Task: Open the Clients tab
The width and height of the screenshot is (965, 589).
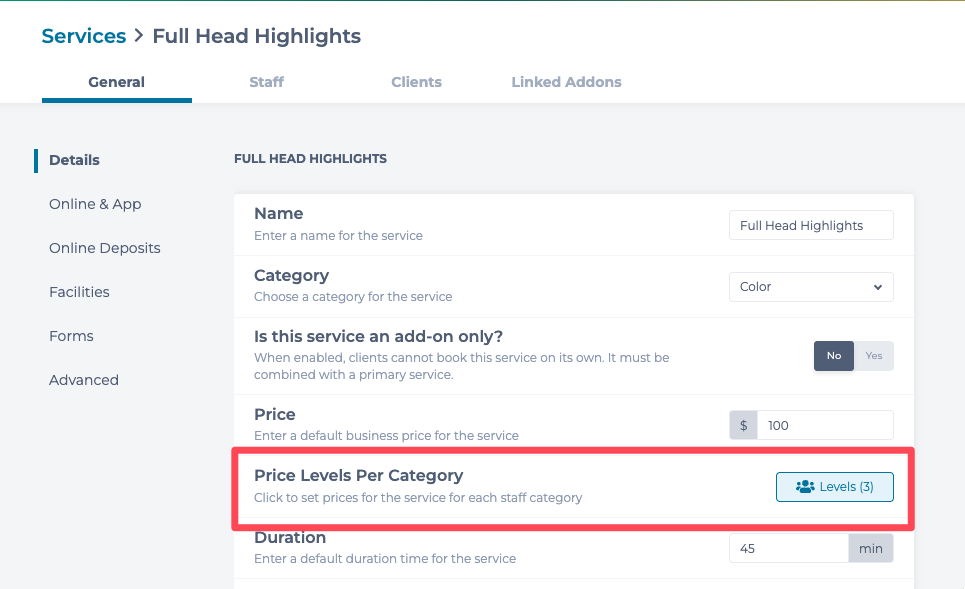Action: tap(417, 82)
